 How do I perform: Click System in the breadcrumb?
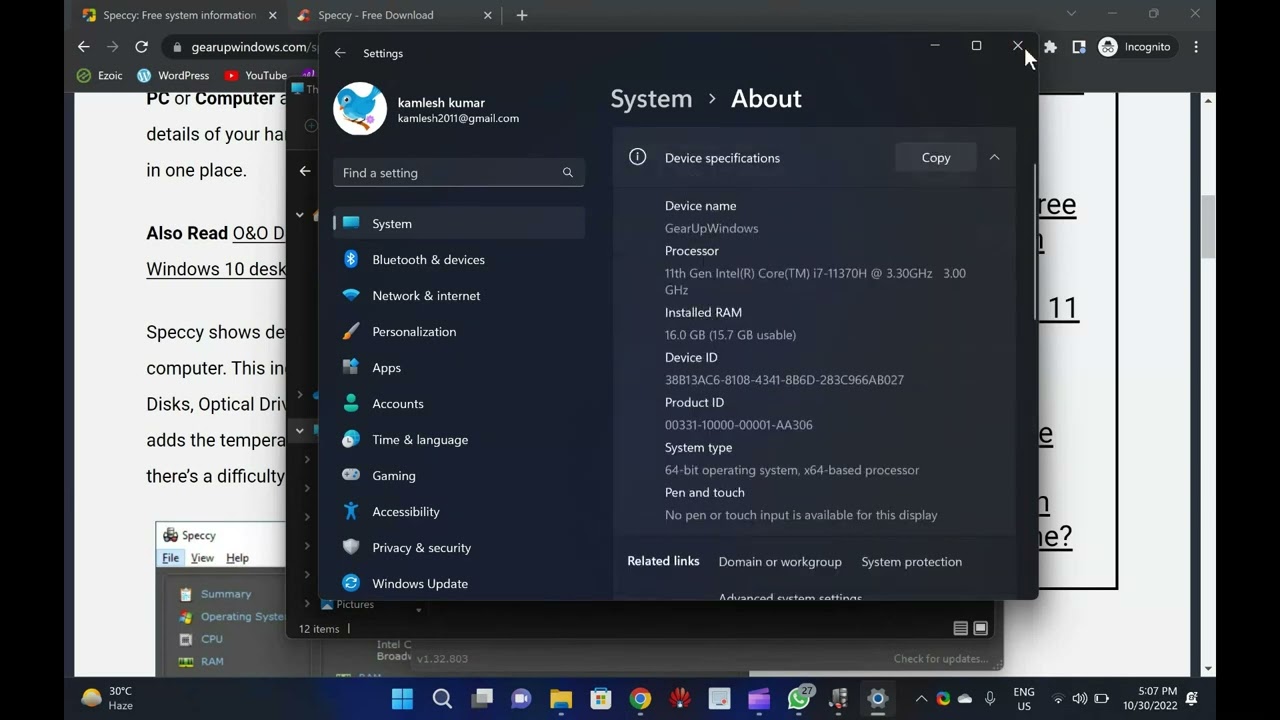click(651, 98)
